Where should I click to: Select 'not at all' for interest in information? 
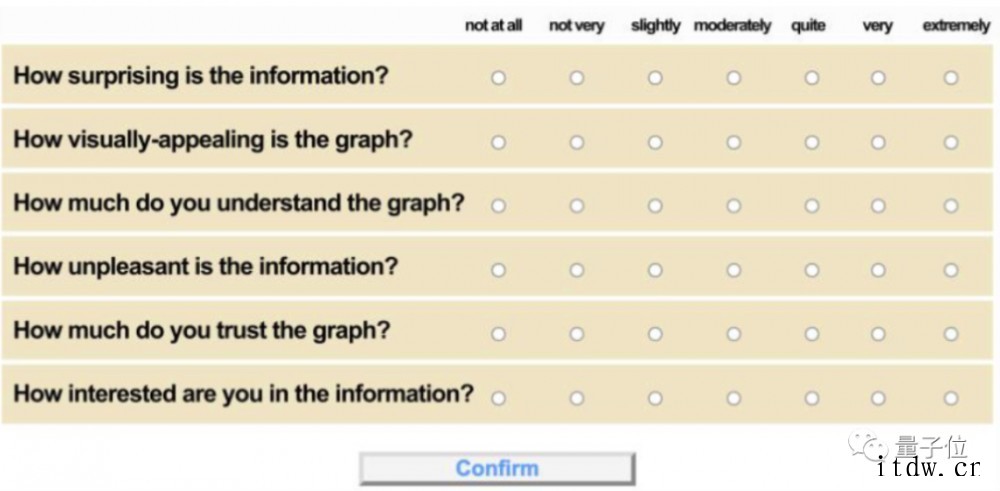[x=498, y=399]
